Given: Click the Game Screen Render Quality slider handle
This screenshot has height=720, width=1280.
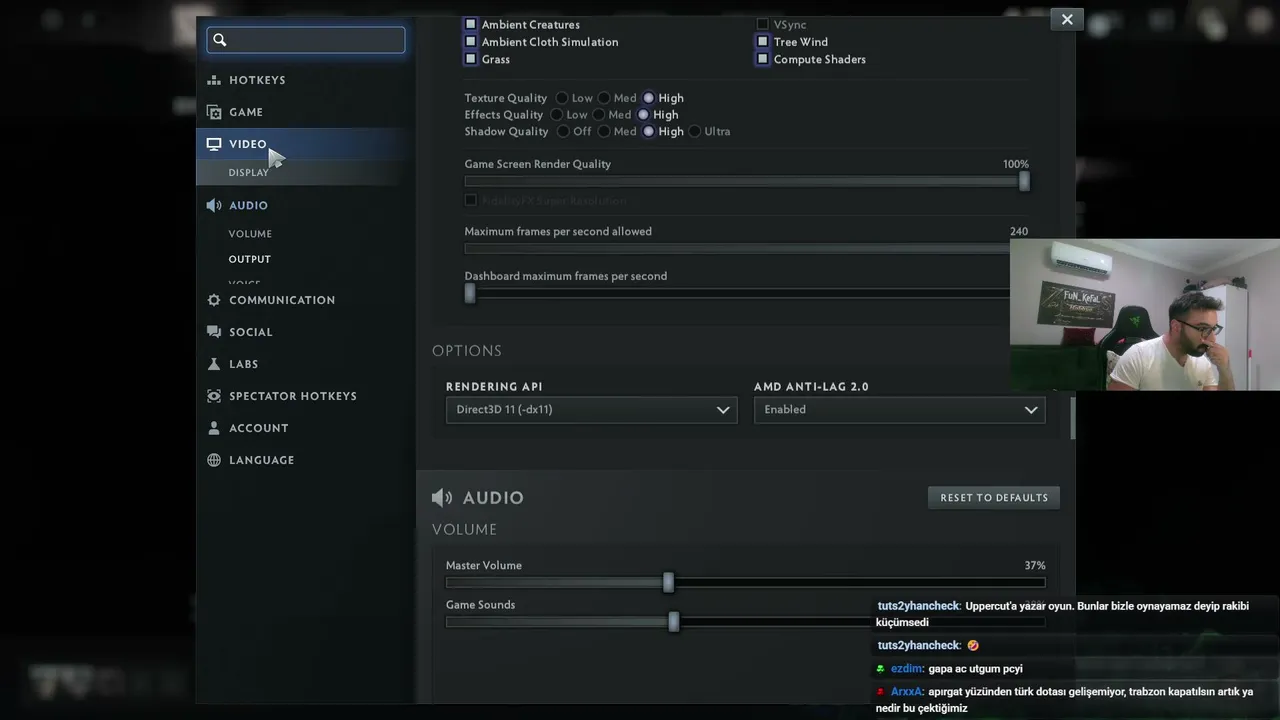Looking at the screenshot, I should [x=1024, y=181].
